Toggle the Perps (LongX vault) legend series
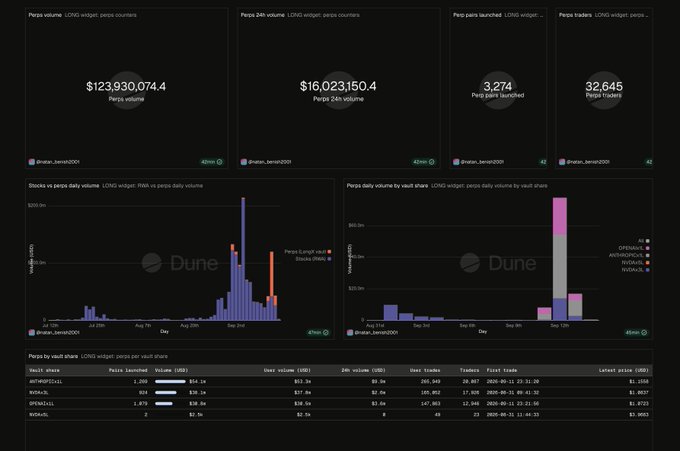 pyautogui.click(x=308, y=252)
